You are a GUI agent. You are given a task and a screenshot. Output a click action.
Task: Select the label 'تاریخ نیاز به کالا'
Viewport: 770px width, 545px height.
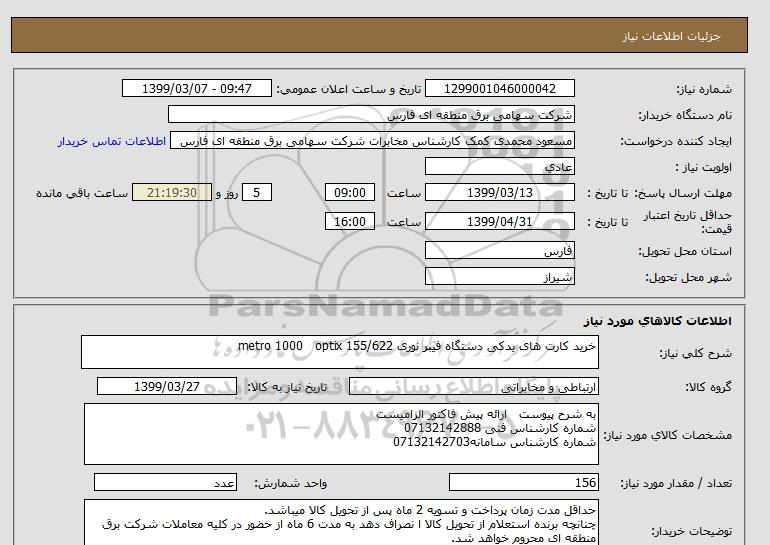pos(287,387)
